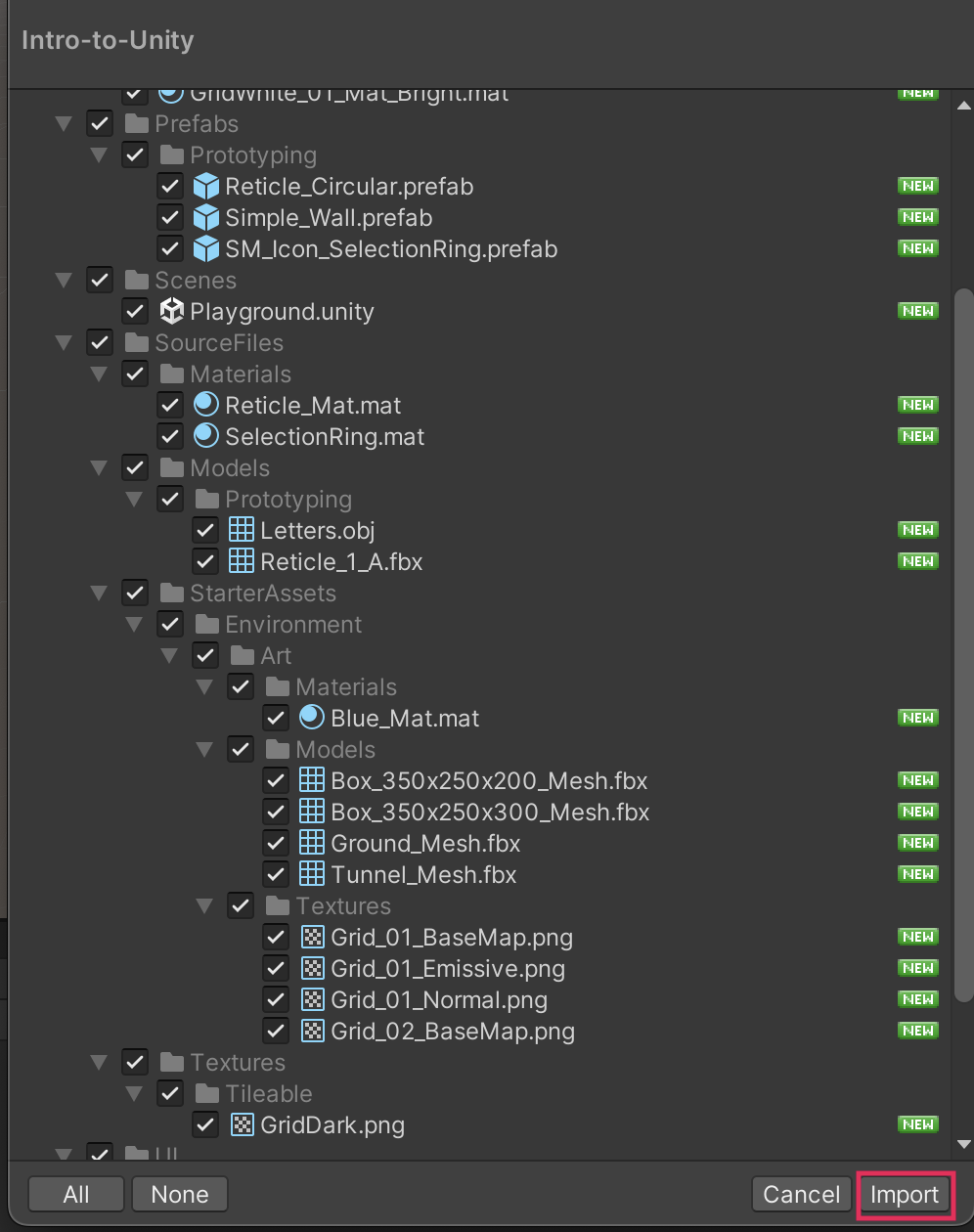
Task: Click the Unity scene icon for Playground.unity
Action: (x=171, y=311)
